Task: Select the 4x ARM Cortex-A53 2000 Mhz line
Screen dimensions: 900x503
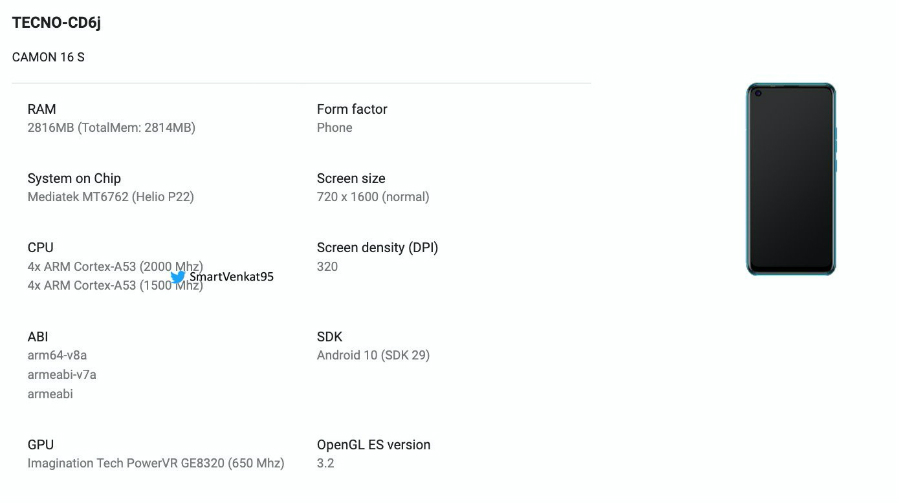Action: coord(115,266)
